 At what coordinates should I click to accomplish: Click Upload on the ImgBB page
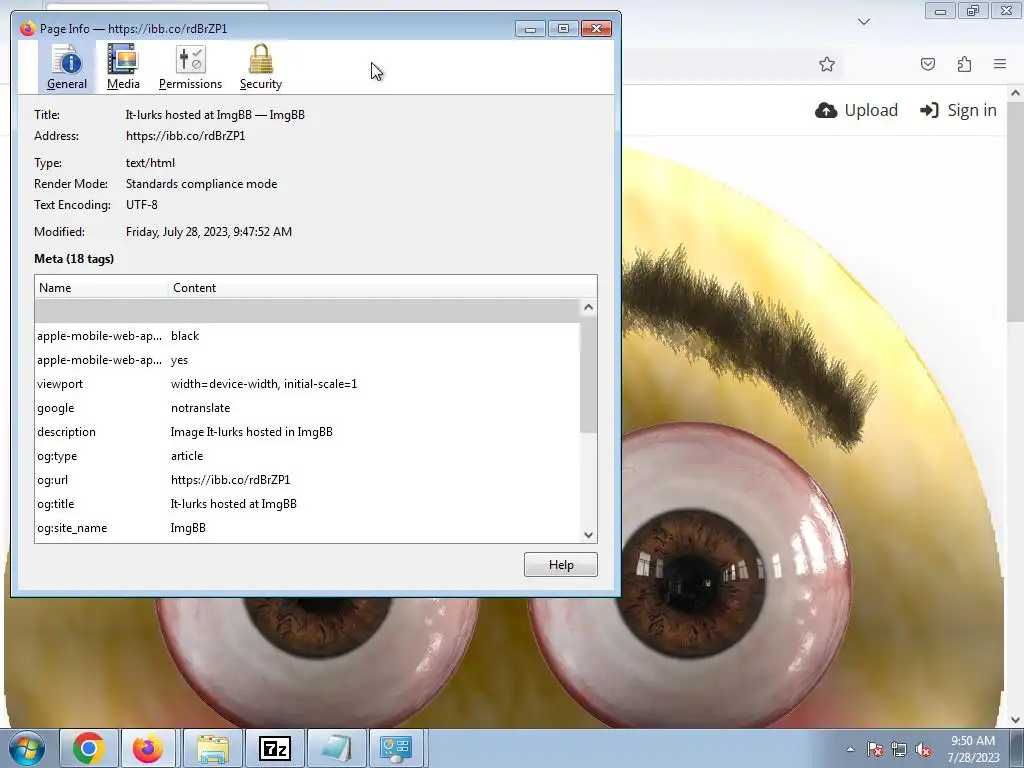pos(856,110)
